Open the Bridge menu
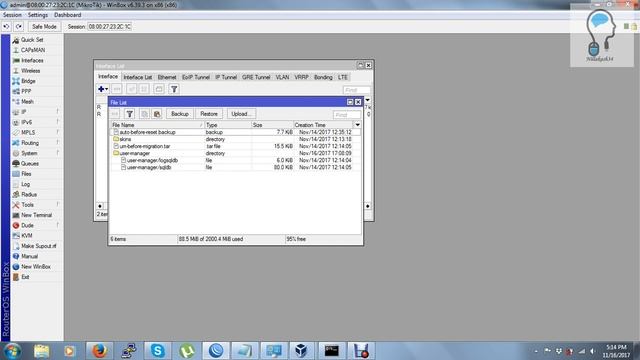 [28, 81]
